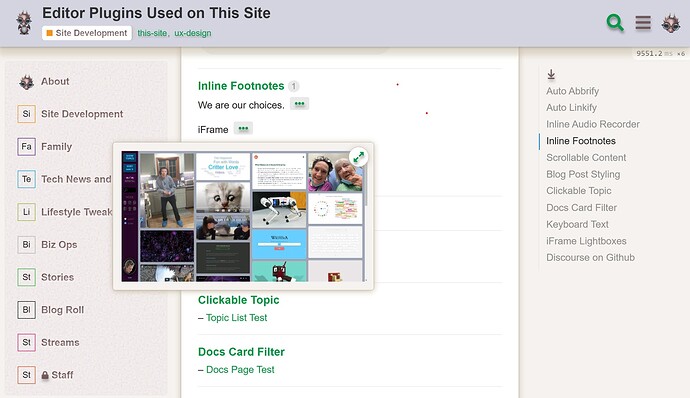Open the Docs Page Test link
The image size is (690, 398).
240,369
